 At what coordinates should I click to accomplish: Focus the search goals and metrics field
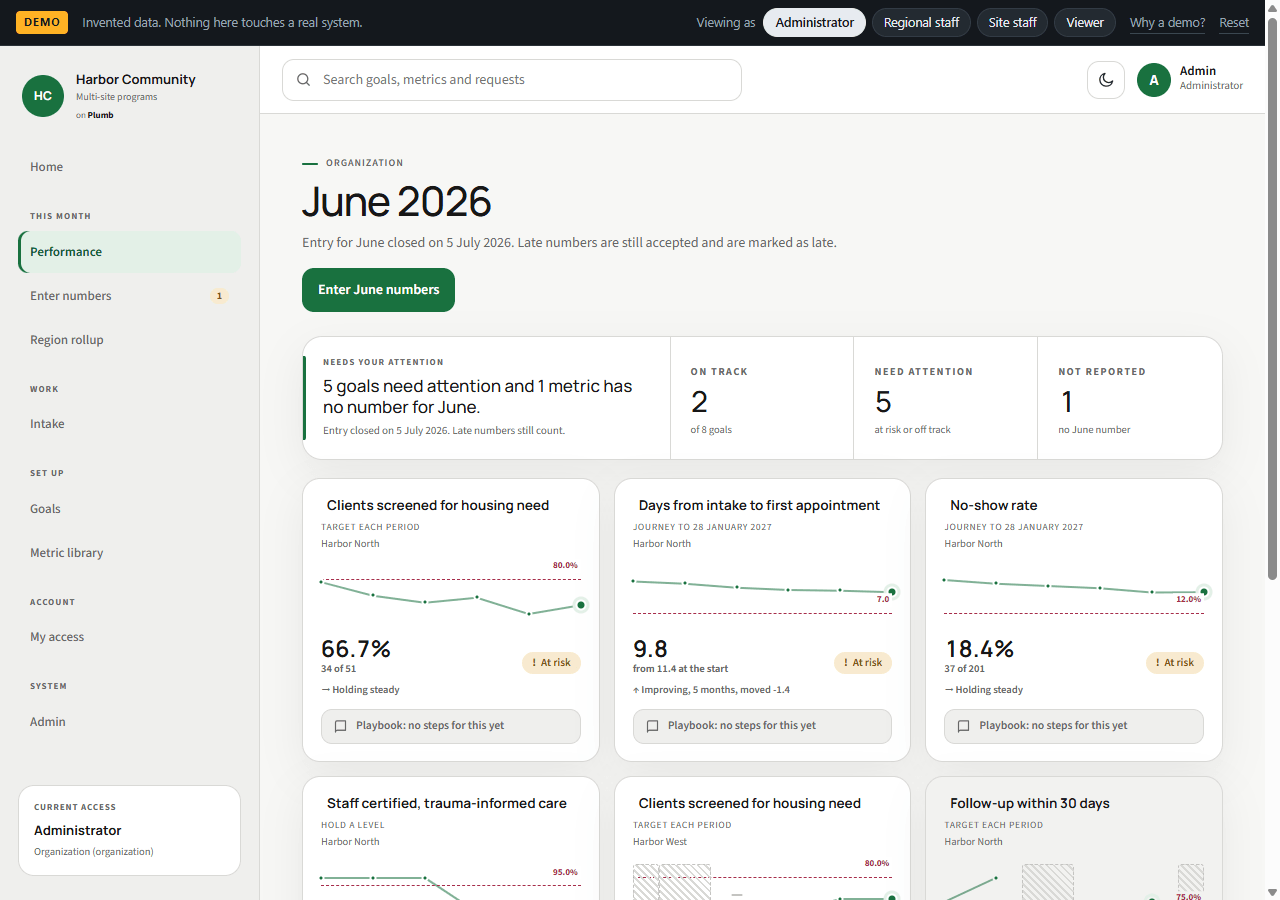(x=512, y=80)
